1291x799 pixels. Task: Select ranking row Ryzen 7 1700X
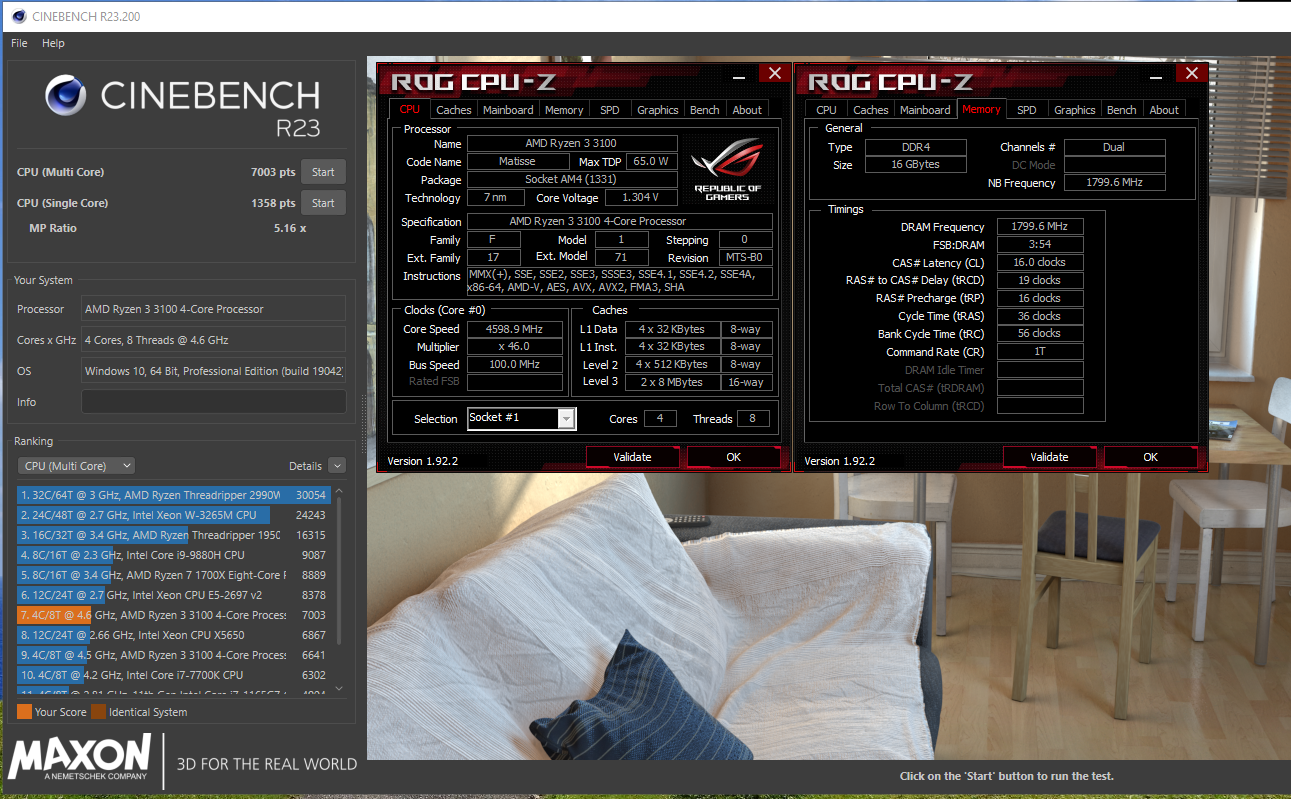[x=173, y=575]
